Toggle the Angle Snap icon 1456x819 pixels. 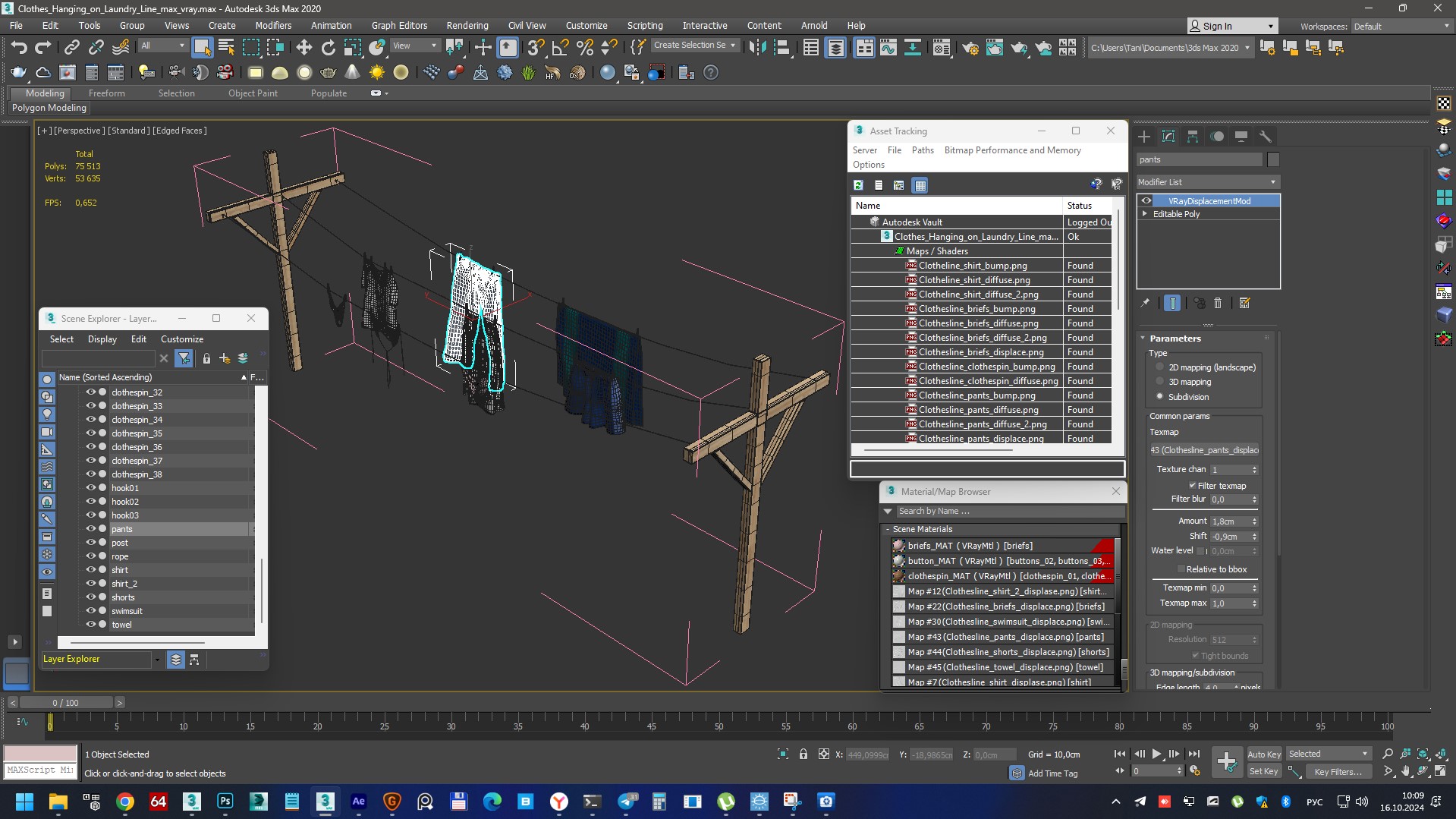[560, 48]
